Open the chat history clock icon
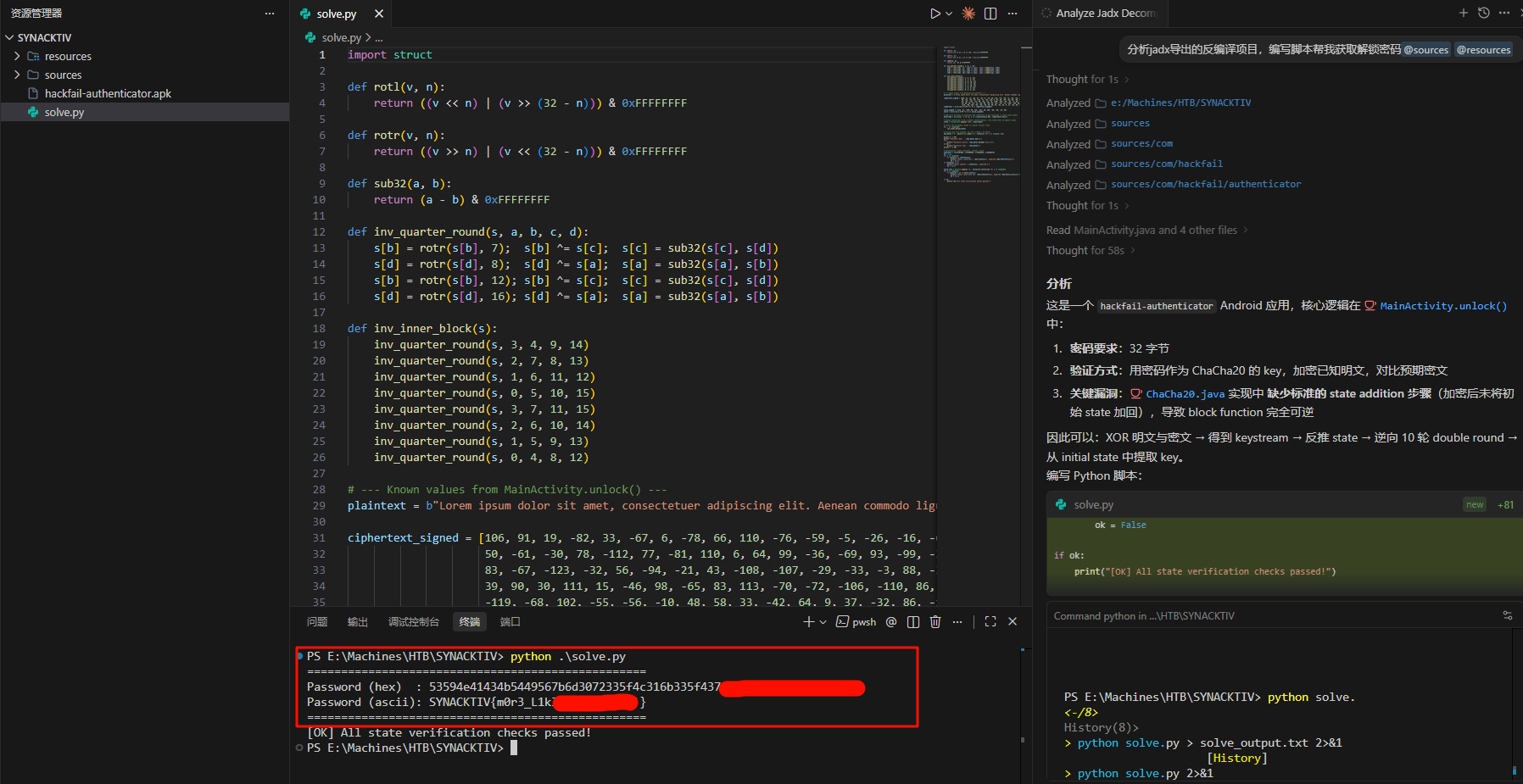 [x=1483, y=13]
